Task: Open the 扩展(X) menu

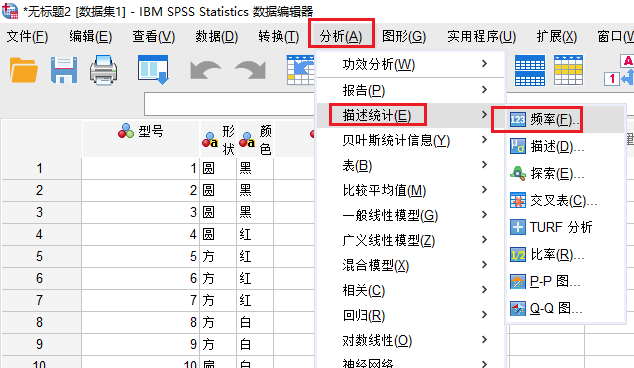Action: tap(556, 37)
